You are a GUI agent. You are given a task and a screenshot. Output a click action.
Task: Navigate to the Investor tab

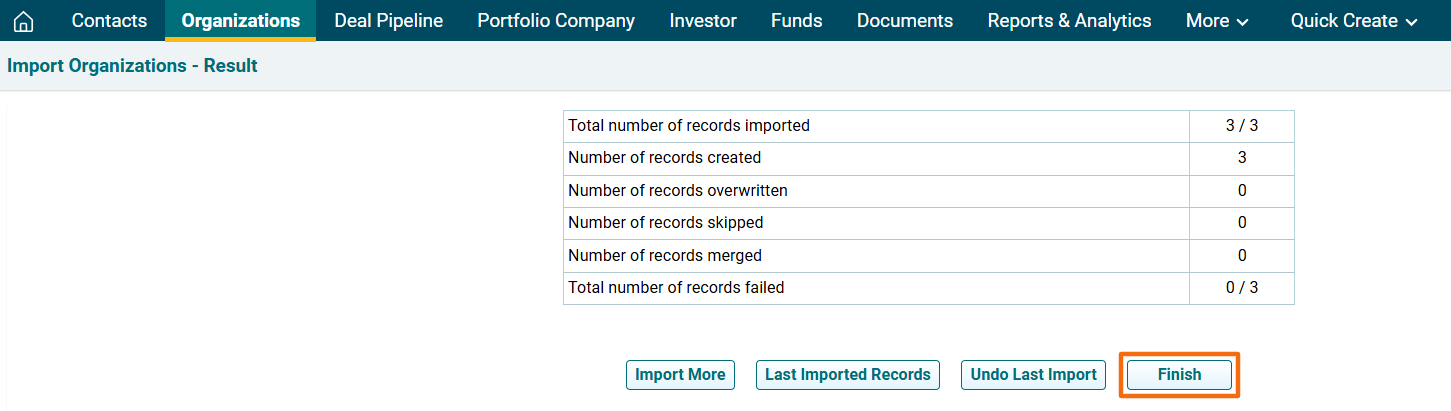(x=703, y=21)
